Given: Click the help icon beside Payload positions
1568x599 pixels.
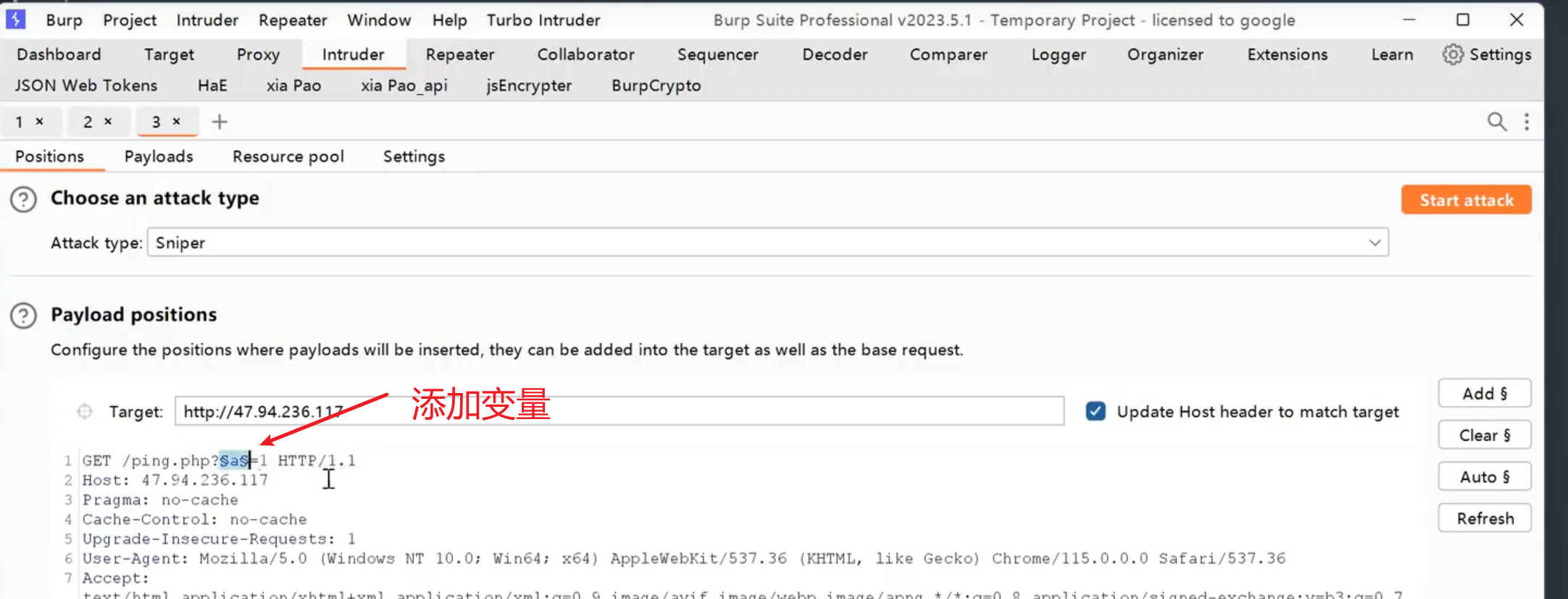Looking at the screenshot, I should tap(23, 315).
